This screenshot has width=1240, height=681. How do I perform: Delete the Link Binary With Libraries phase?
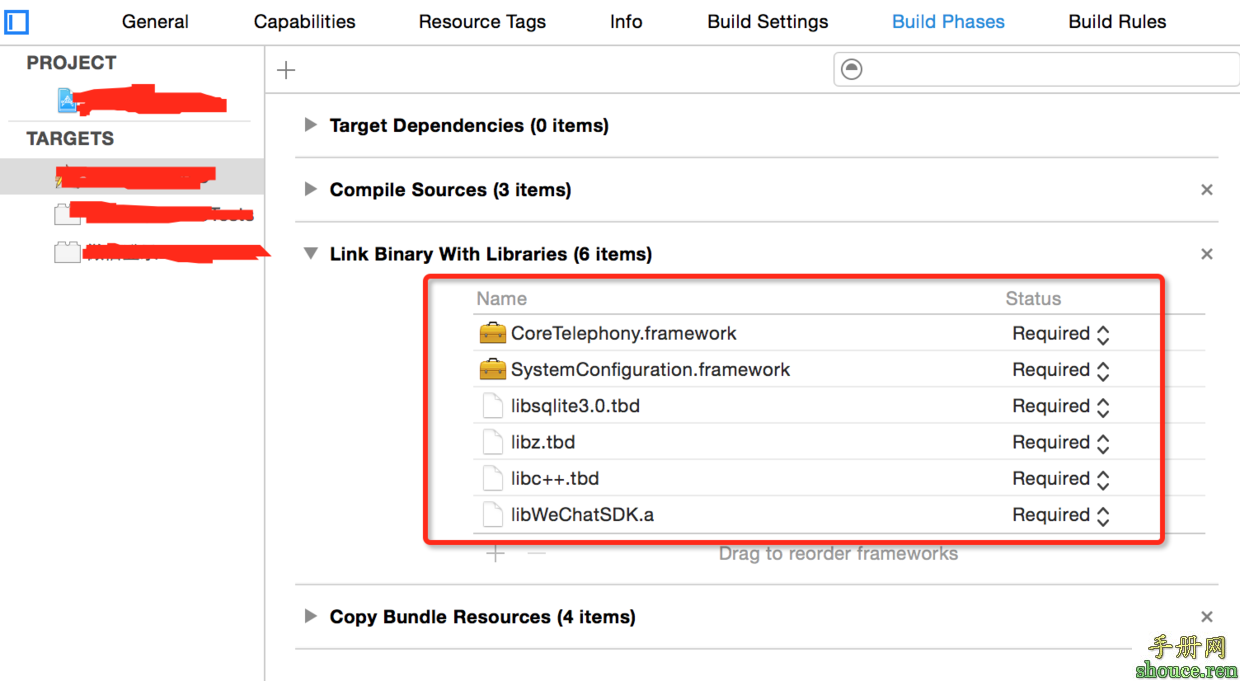click(x=1206, y=254)
